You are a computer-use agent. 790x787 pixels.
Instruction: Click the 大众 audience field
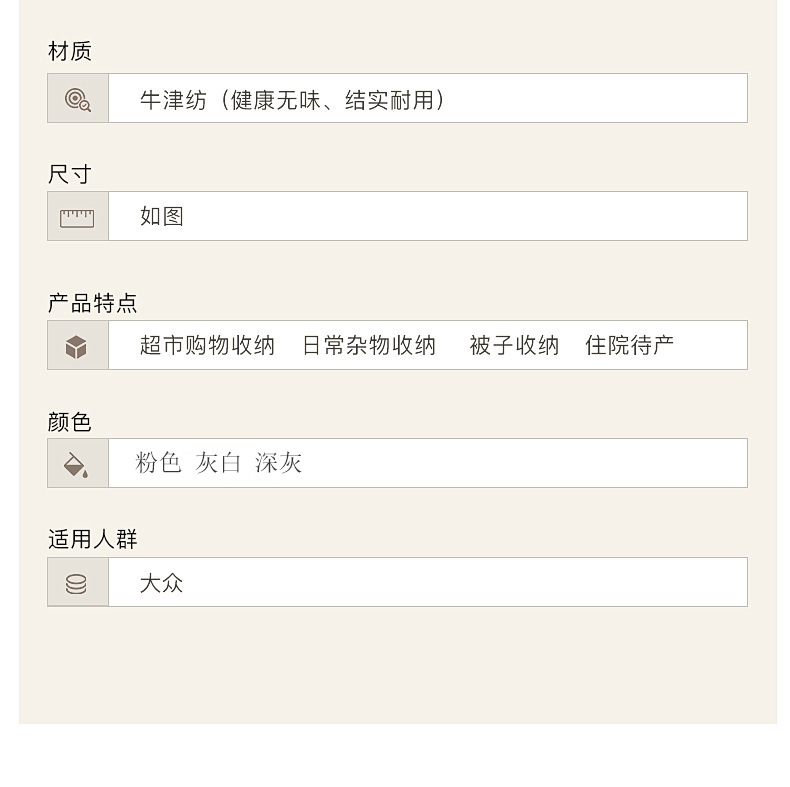pyautogui.click(x=161, y=583)
